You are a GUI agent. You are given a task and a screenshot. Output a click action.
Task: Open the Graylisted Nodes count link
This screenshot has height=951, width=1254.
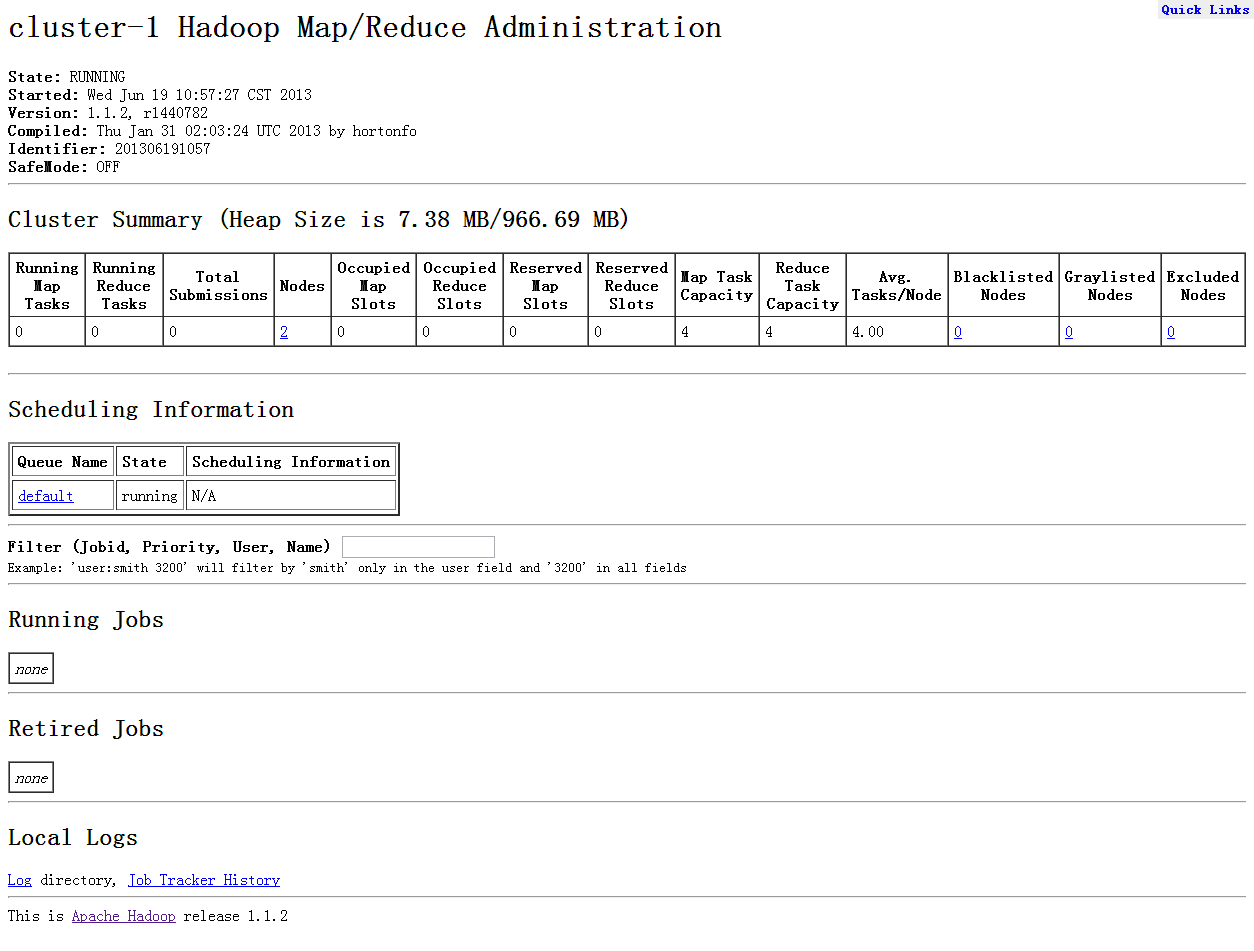pyautogui.click(x=1069, y=332)
